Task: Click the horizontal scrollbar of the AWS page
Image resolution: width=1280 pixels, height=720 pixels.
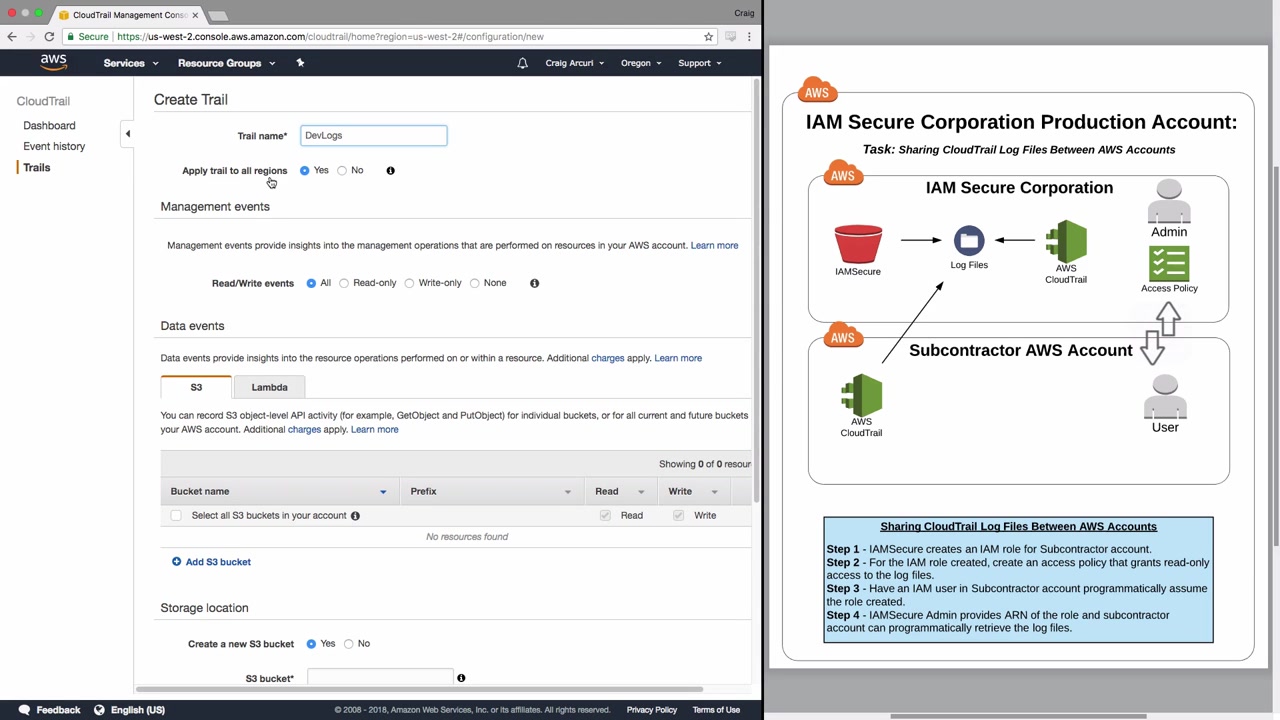Action: [420, 689]
